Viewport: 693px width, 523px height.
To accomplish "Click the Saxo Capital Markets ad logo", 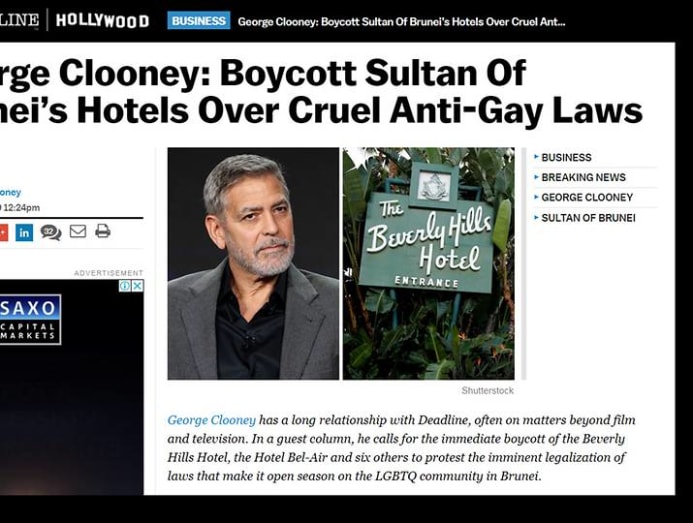I will coord(30,320).
